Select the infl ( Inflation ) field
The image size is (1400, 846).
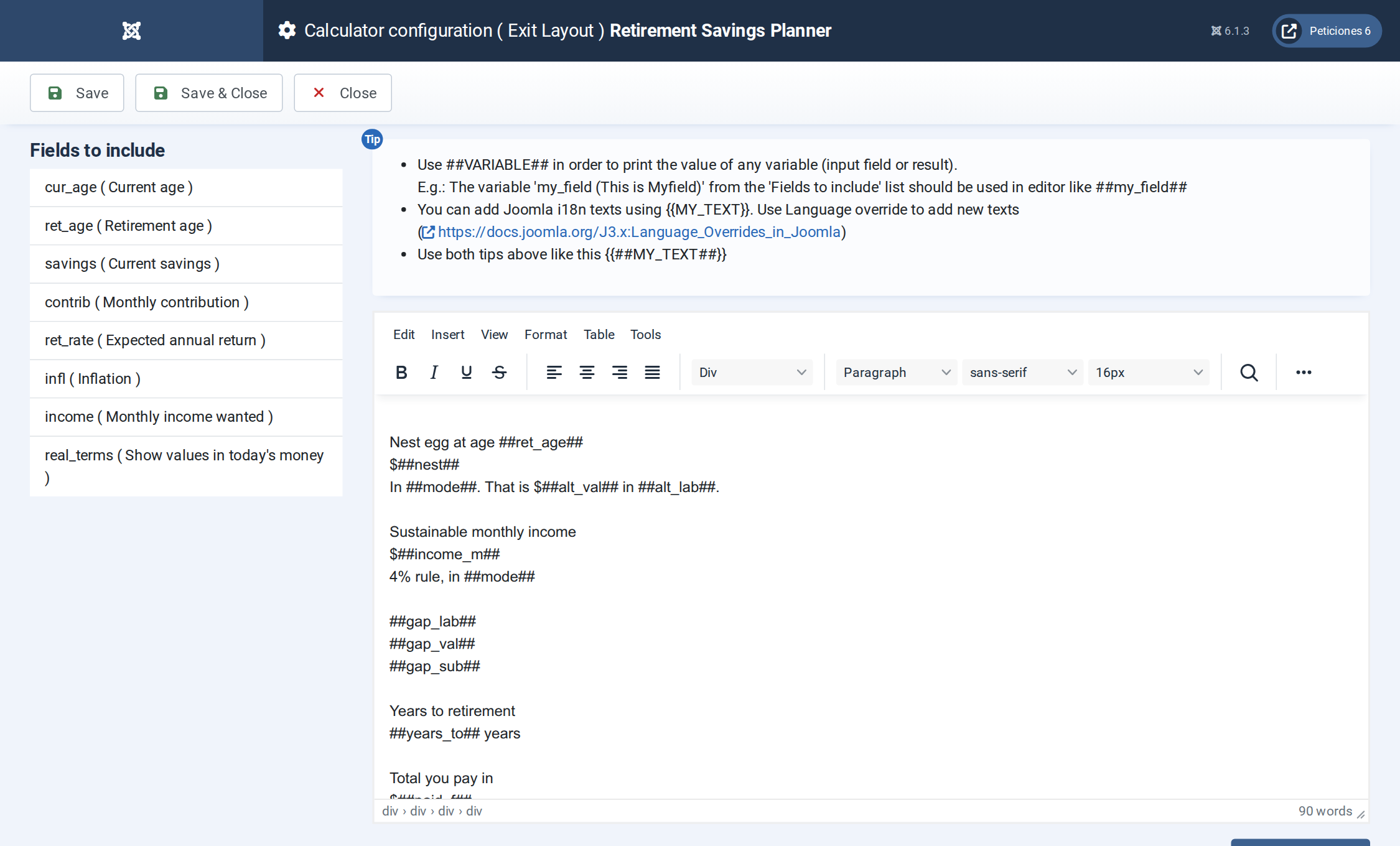pos(186,379)
